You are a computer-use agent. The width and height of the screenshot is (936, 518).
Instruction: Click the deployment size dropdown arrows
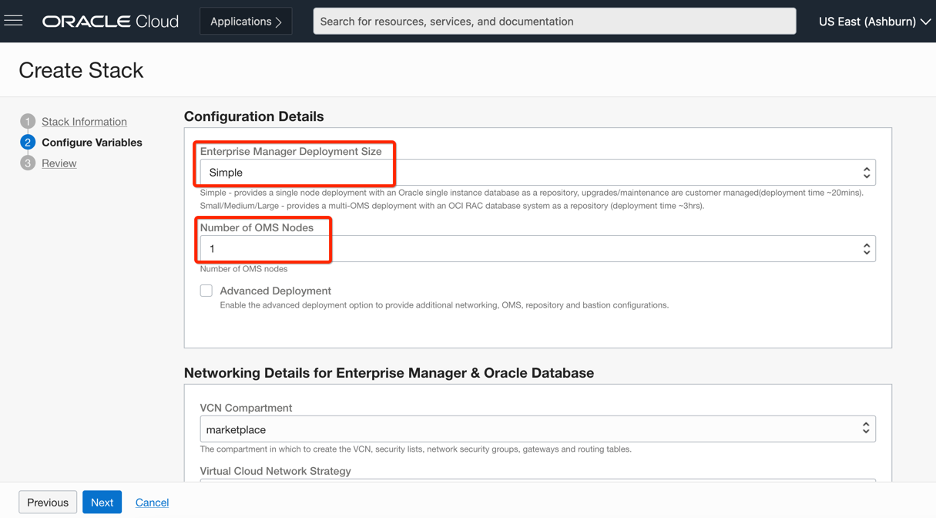(x=866, y=173)
